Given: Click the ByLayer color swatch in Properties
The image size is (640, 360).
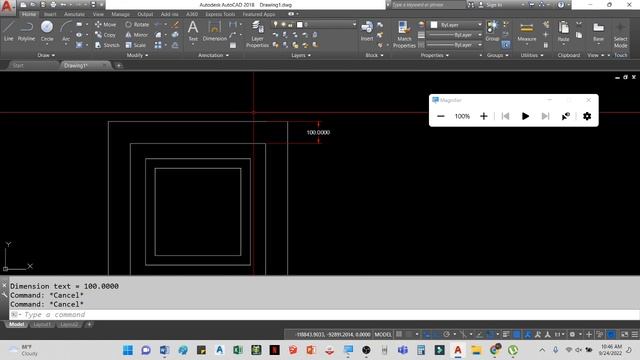Looking at the screenshot, I should pos(434,25).
